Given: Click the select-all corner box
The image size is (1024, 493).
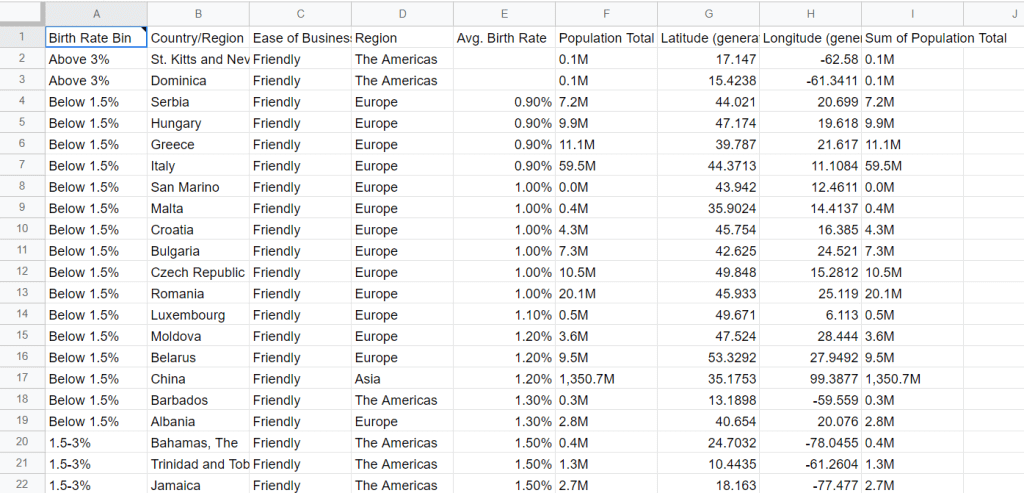Looking at the screenshot, I should (22, 14).
